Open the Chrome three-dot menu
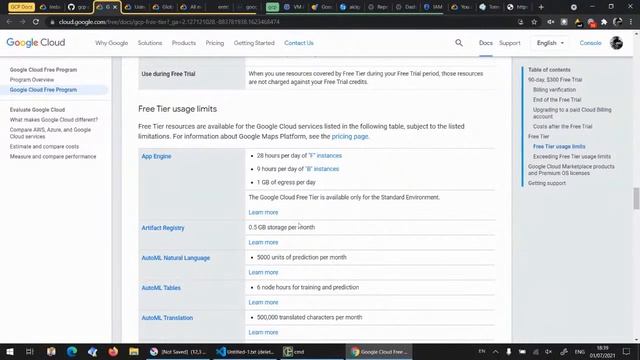Screen dimensions: 640x360 click(631, 22)
